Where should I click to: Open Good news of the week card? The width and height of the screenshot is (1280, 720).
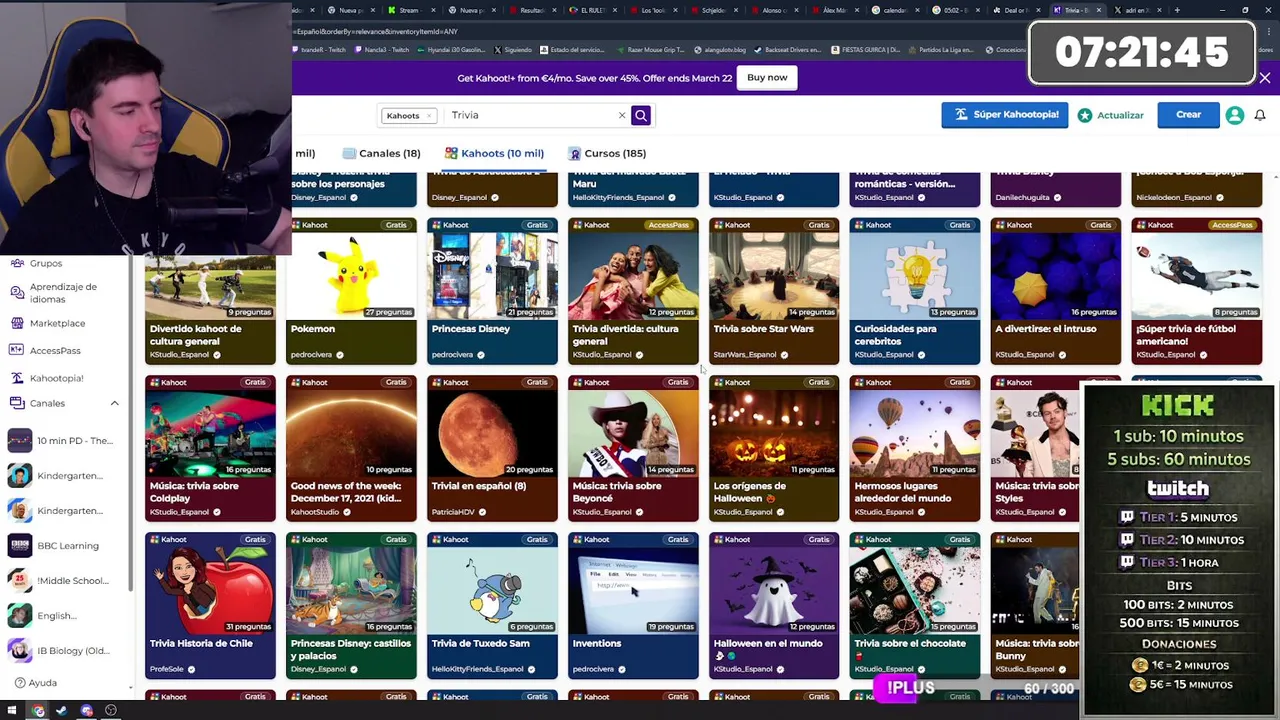(x=351, y=448)
